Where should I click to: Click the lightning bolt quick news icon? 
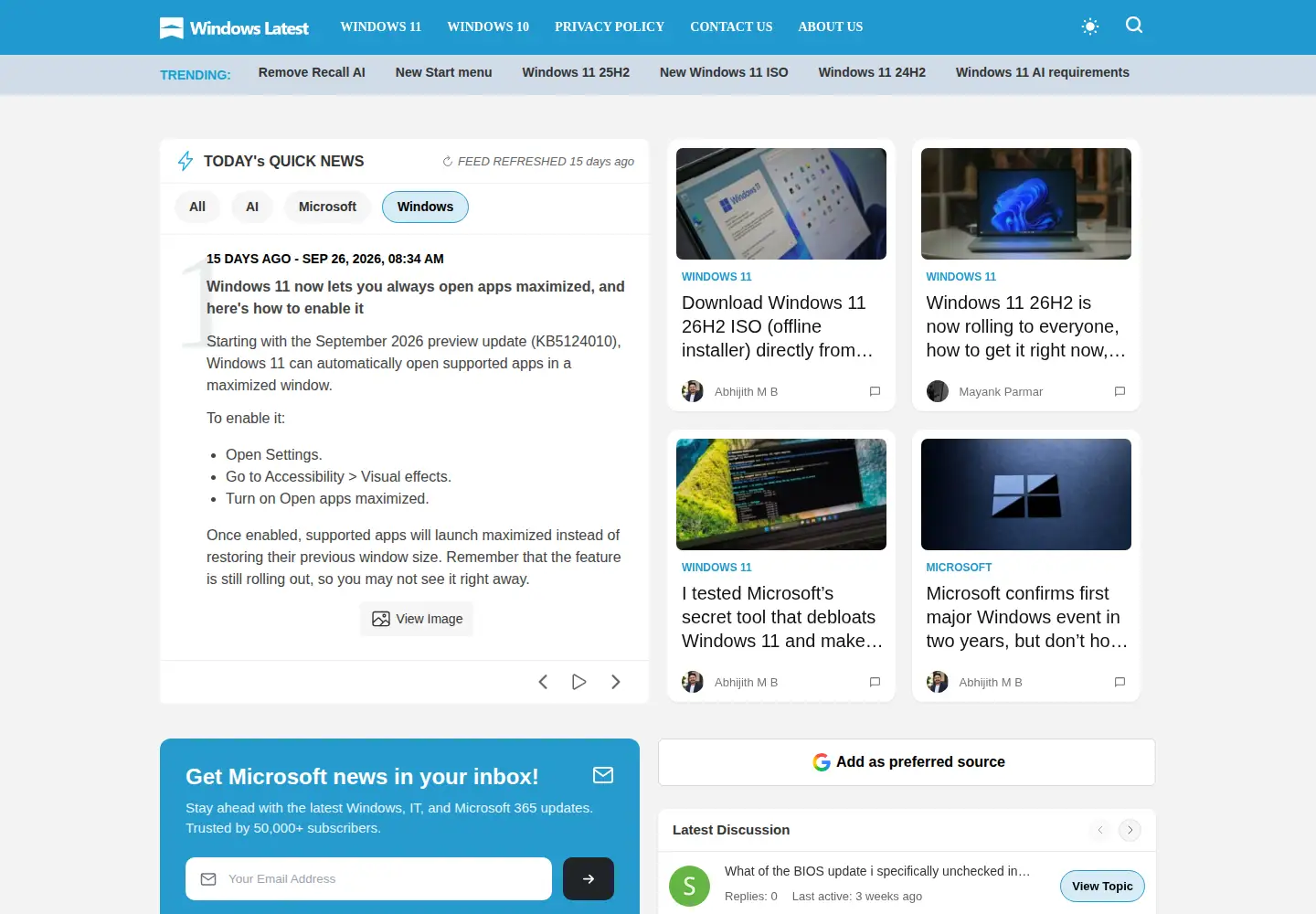pyautogui.click(x=186, y=161)
